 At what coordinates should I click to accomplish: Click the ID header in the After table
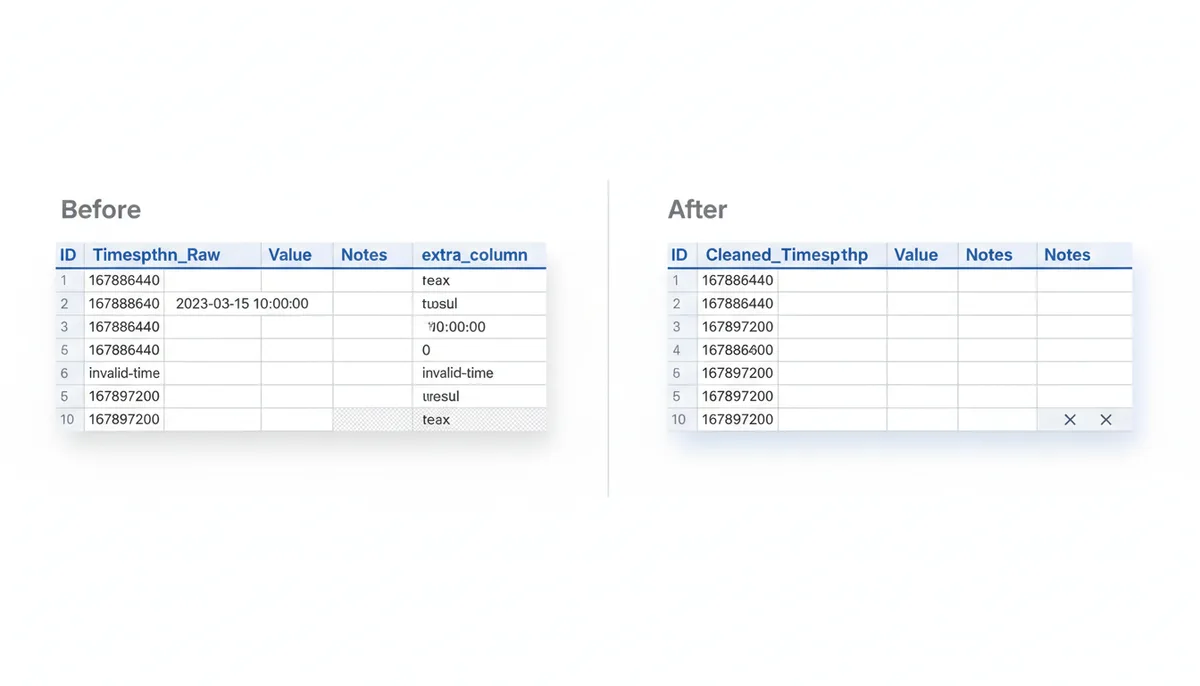[679, 255]
